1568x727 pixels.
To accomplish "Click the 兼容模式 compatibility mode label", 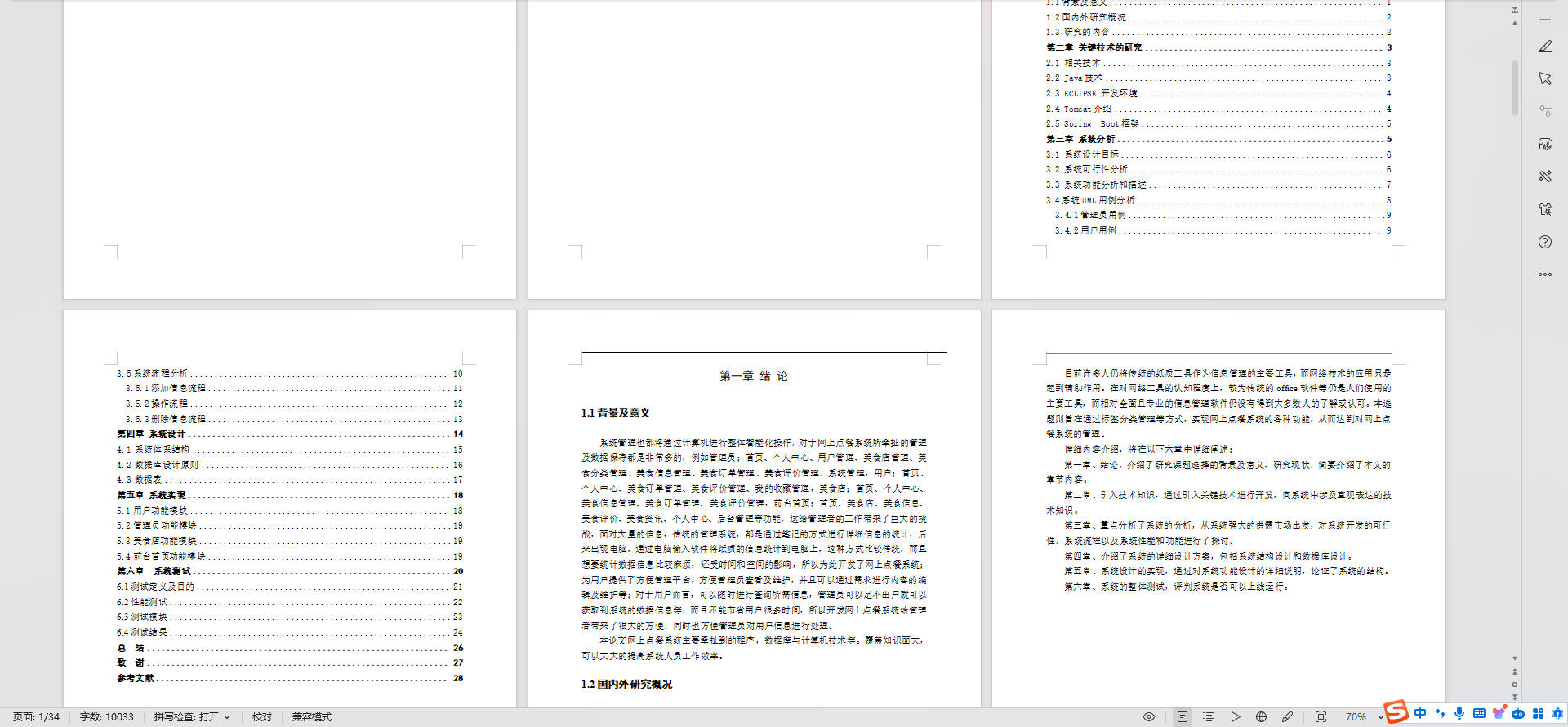I will [x=312, y=717].
